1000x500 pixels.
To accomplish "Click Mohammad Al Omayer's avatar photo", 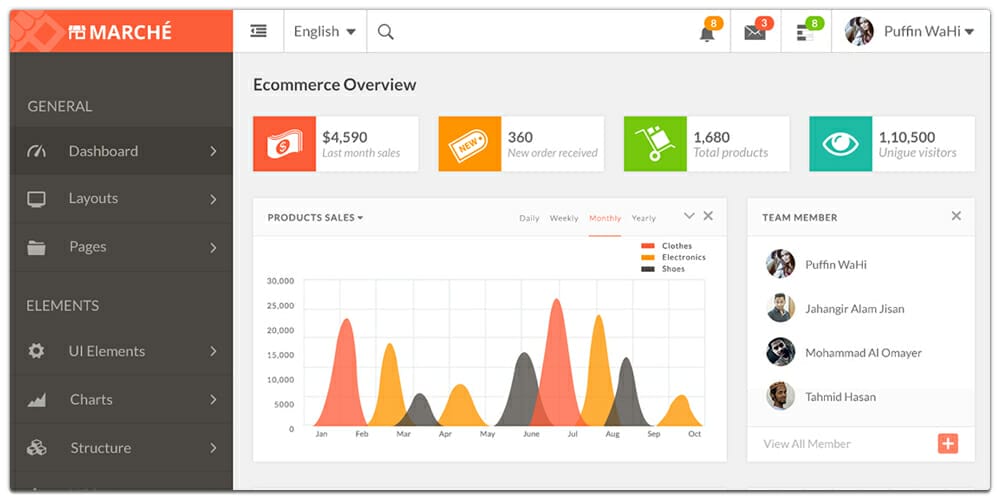I will (x=781, y=352).
